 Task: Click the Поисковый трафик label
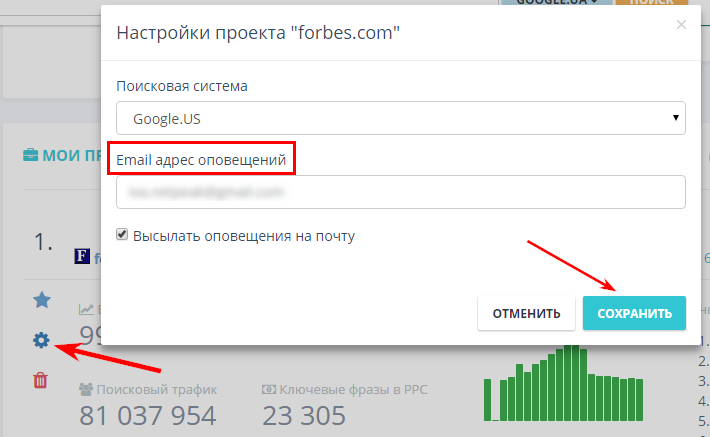(x=157, y=389)
